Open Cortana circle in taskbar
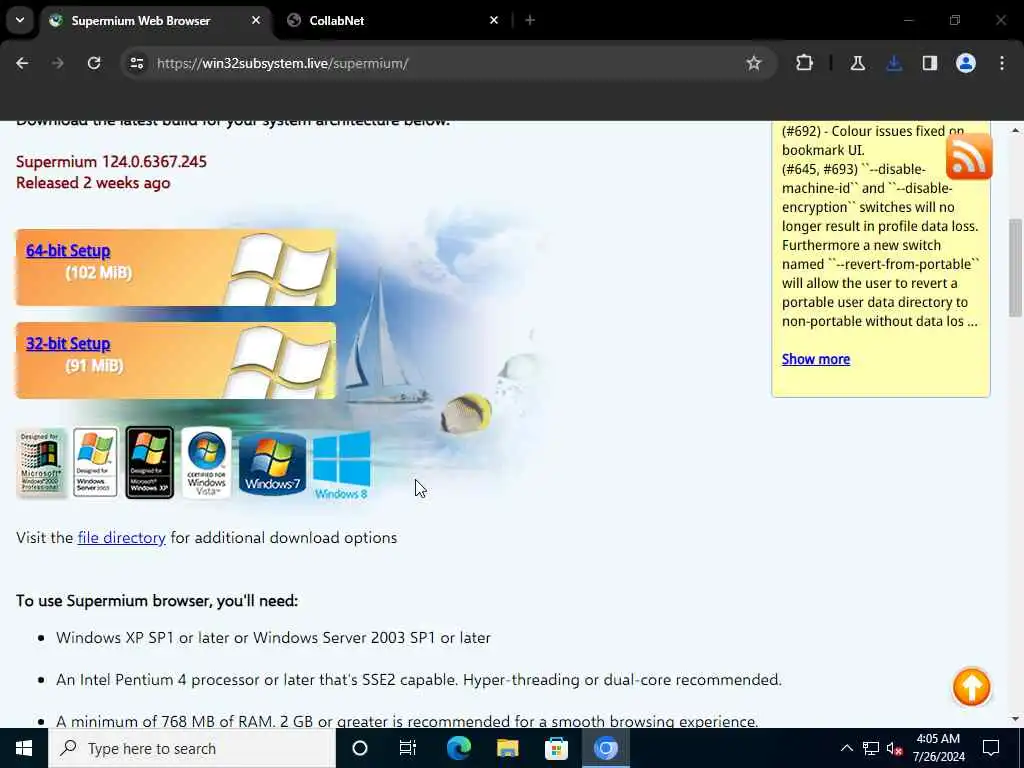 [x=360, y=748]
